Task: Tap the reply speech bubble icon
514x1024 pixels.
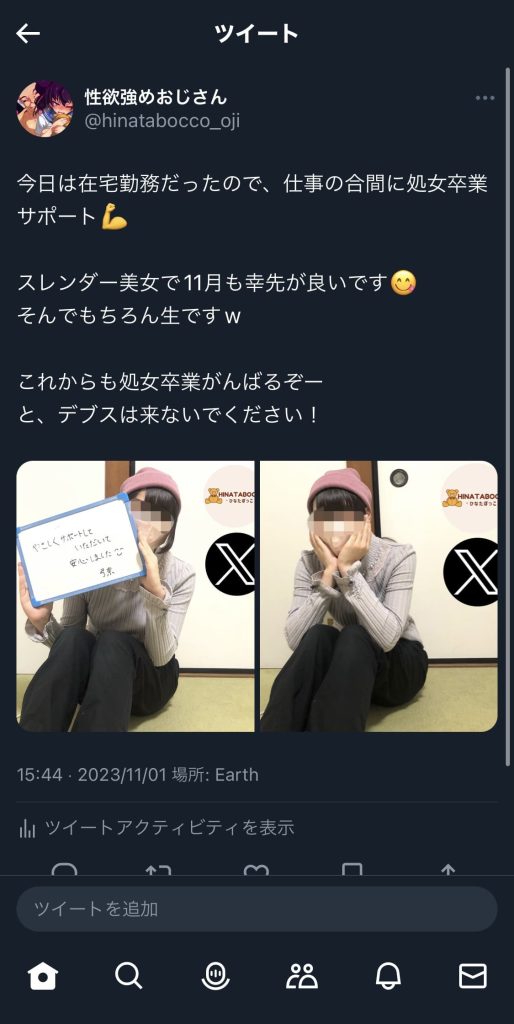Action: tap(64, 870)
